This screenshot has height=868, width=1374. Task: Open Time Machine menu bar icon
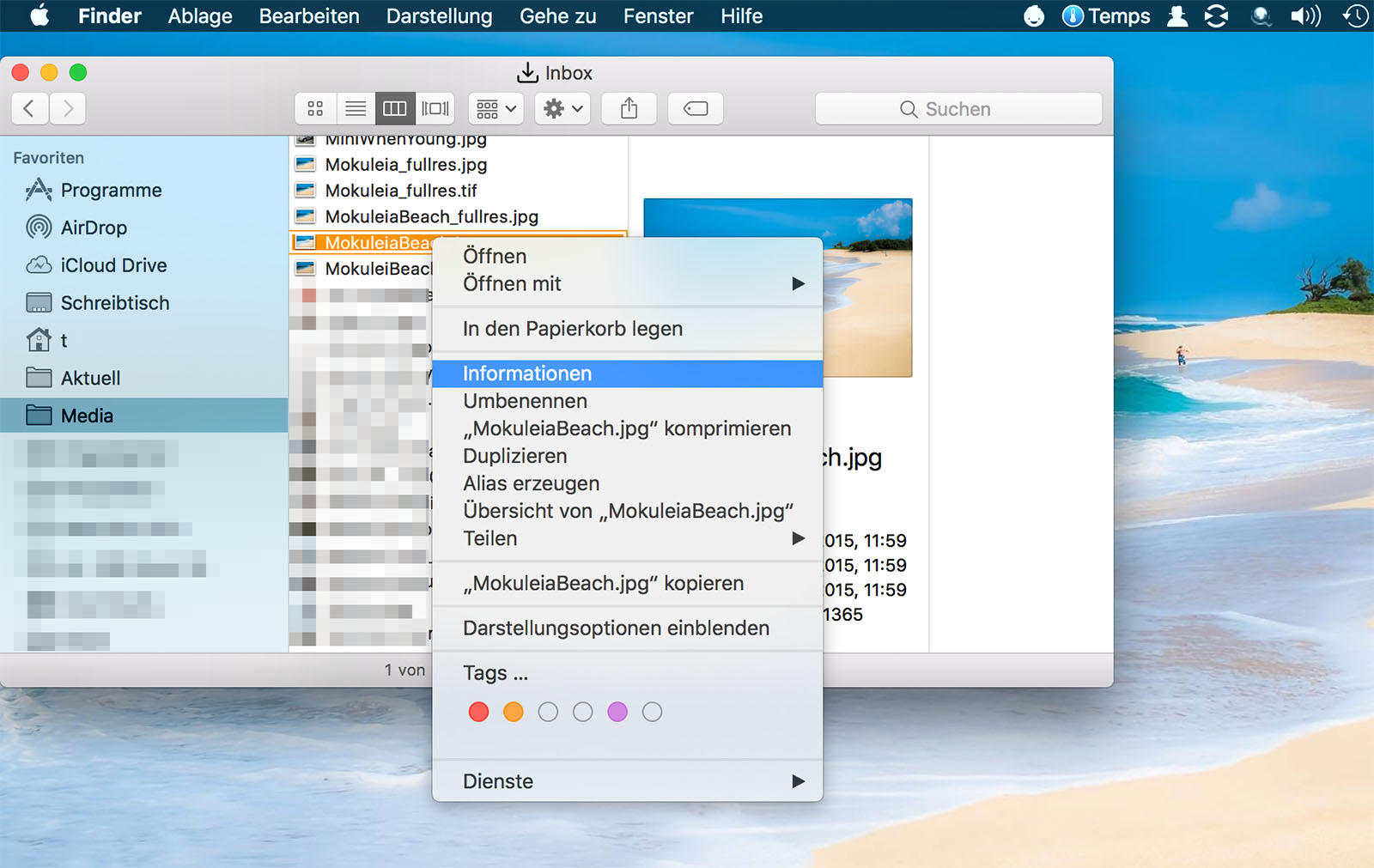[1355, 16]
